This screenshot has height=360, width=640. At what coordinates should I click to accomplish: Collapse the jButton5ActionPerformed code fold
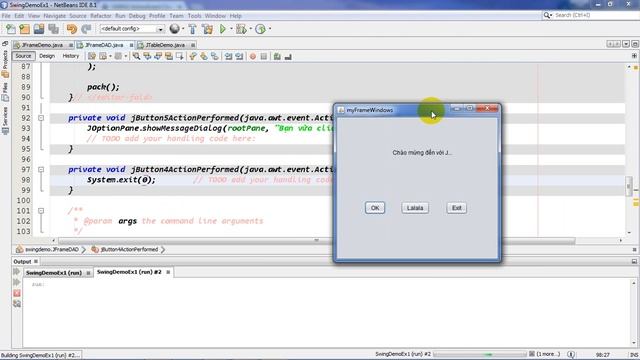click(41, 118)
